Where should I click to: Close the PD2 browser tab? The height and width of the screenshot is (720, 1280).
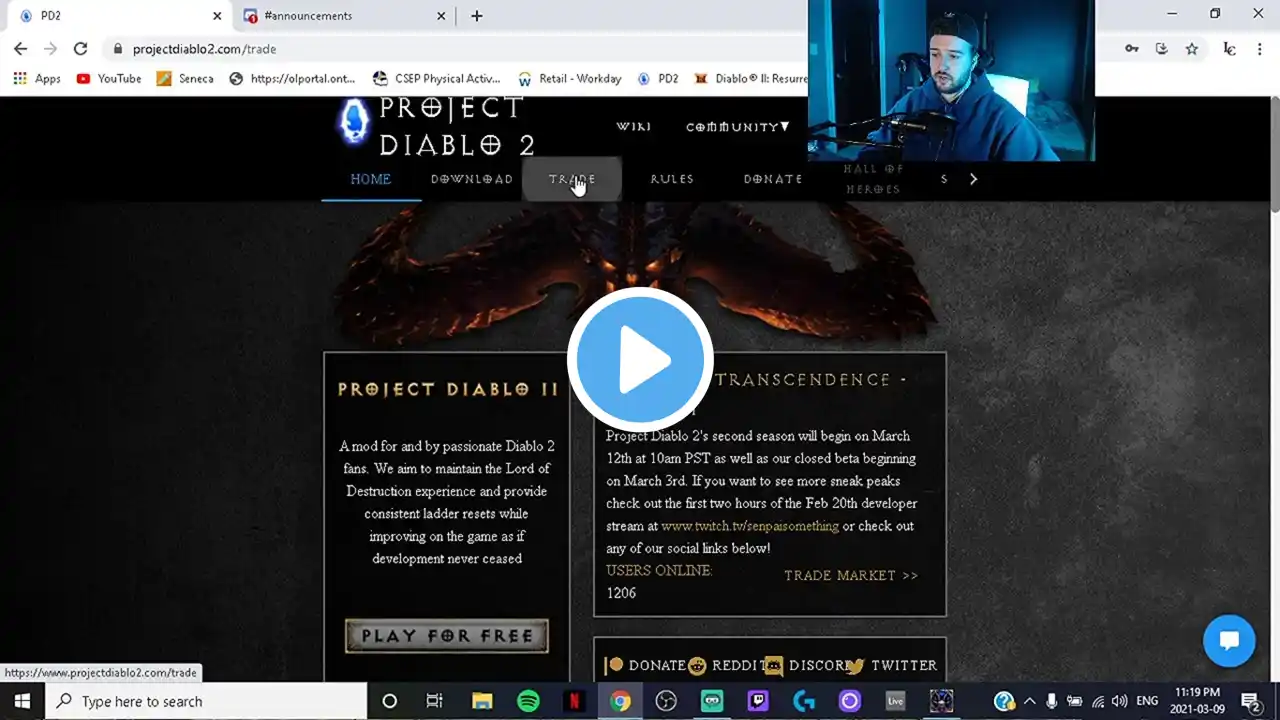[216, 16]
